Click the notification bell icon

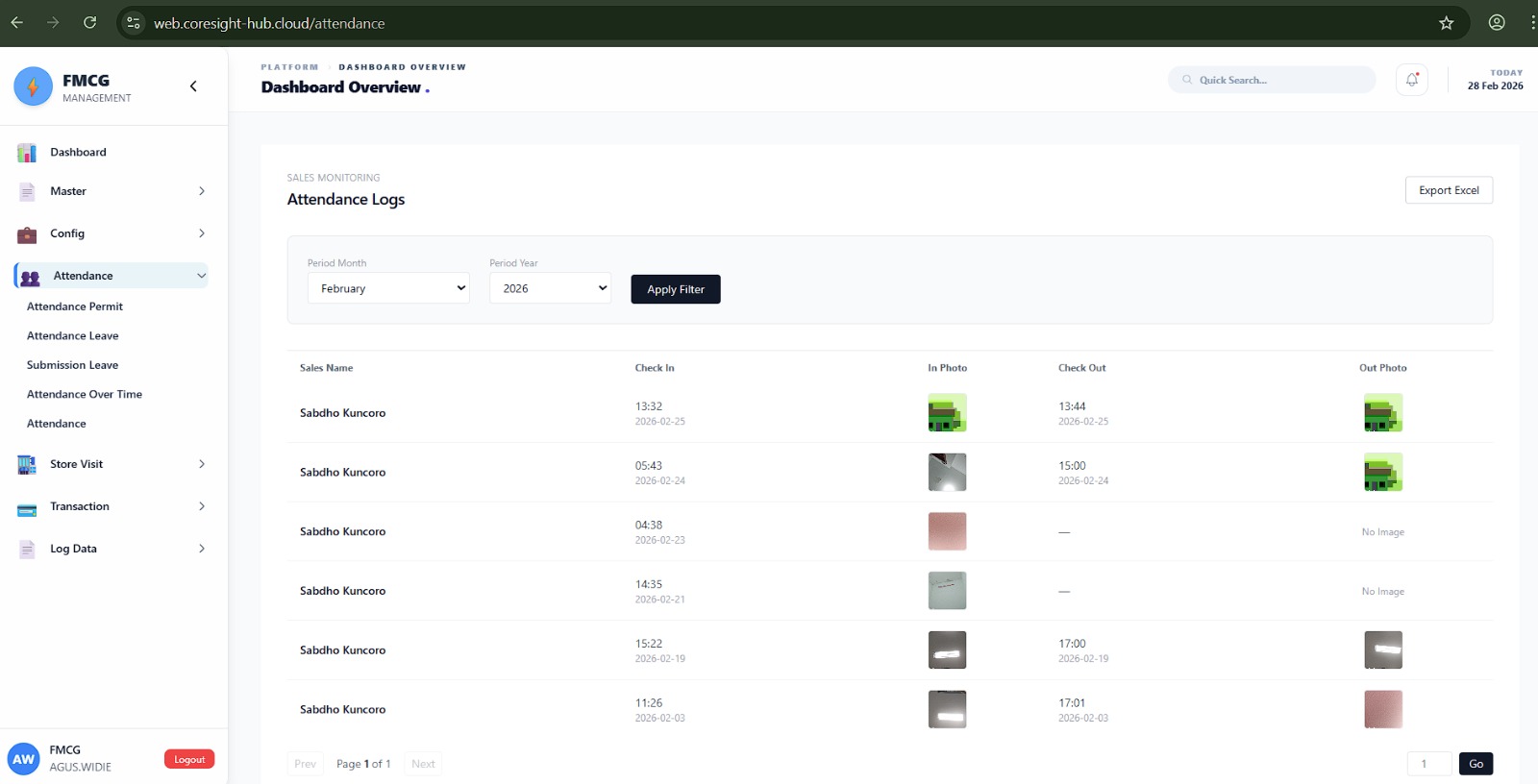click(x=1411, y=80)
